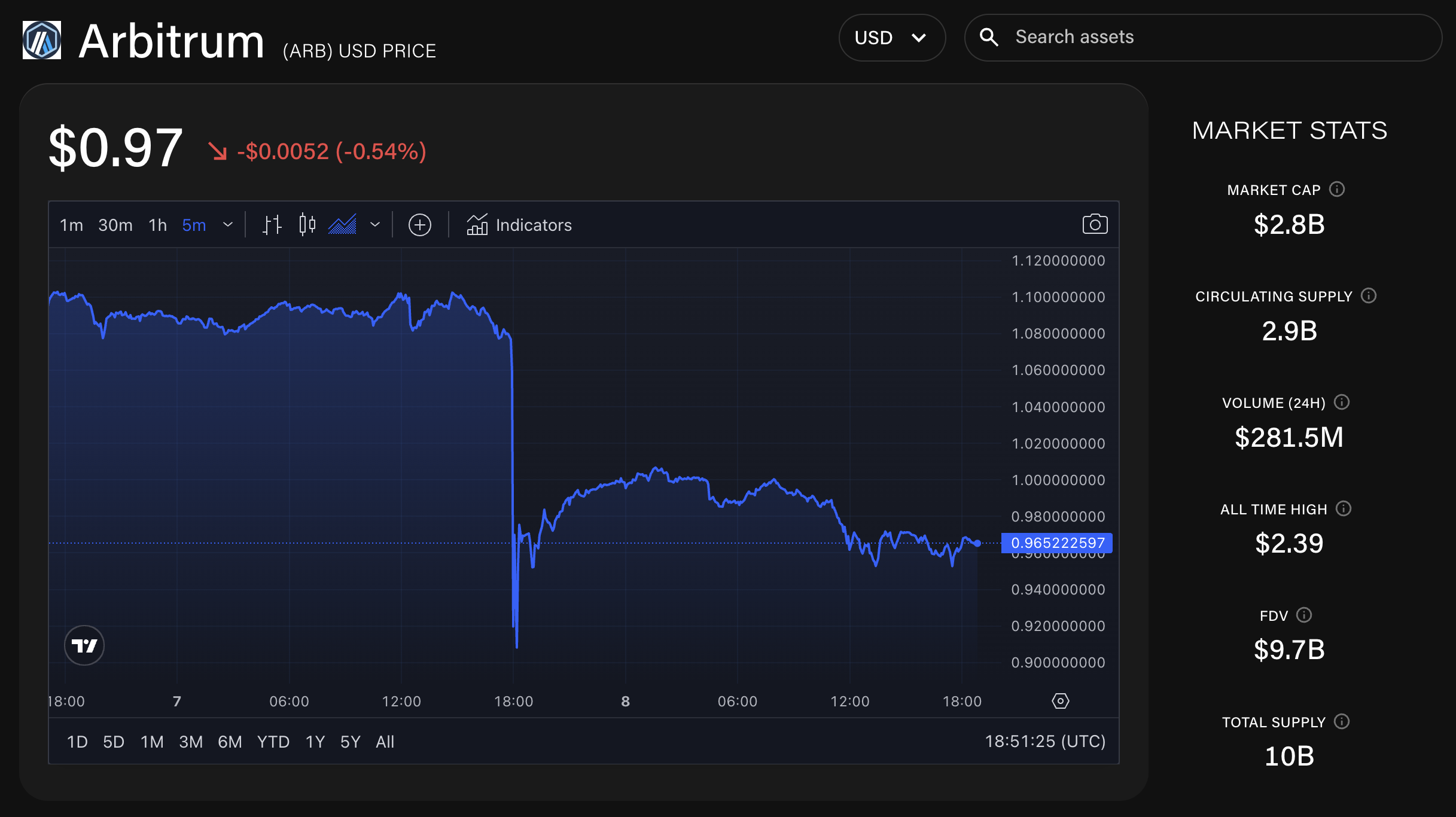This screenshot has width=1456, height=817.
Task: Click the 1.100000000 price axis label
Action: pyautogui.click(x=1058, y=297)
